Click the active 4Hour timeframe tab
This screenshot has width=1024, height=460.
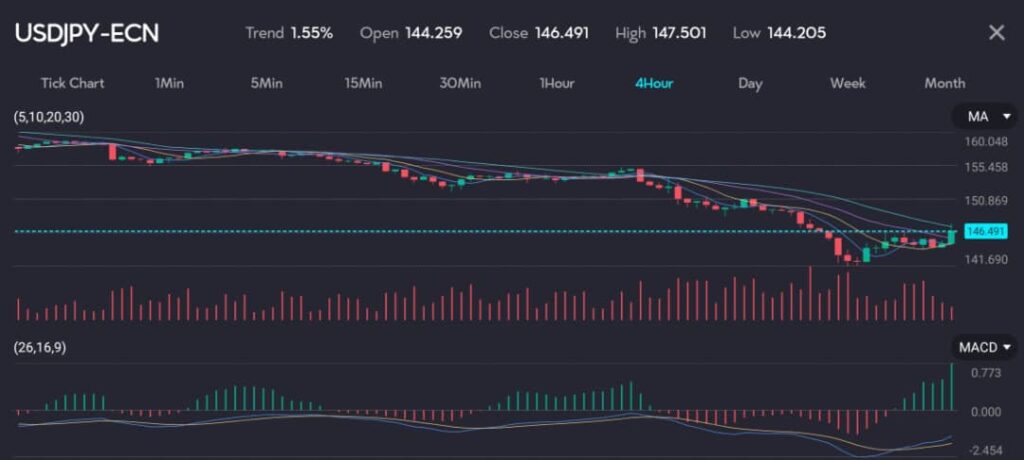point(654,83)
